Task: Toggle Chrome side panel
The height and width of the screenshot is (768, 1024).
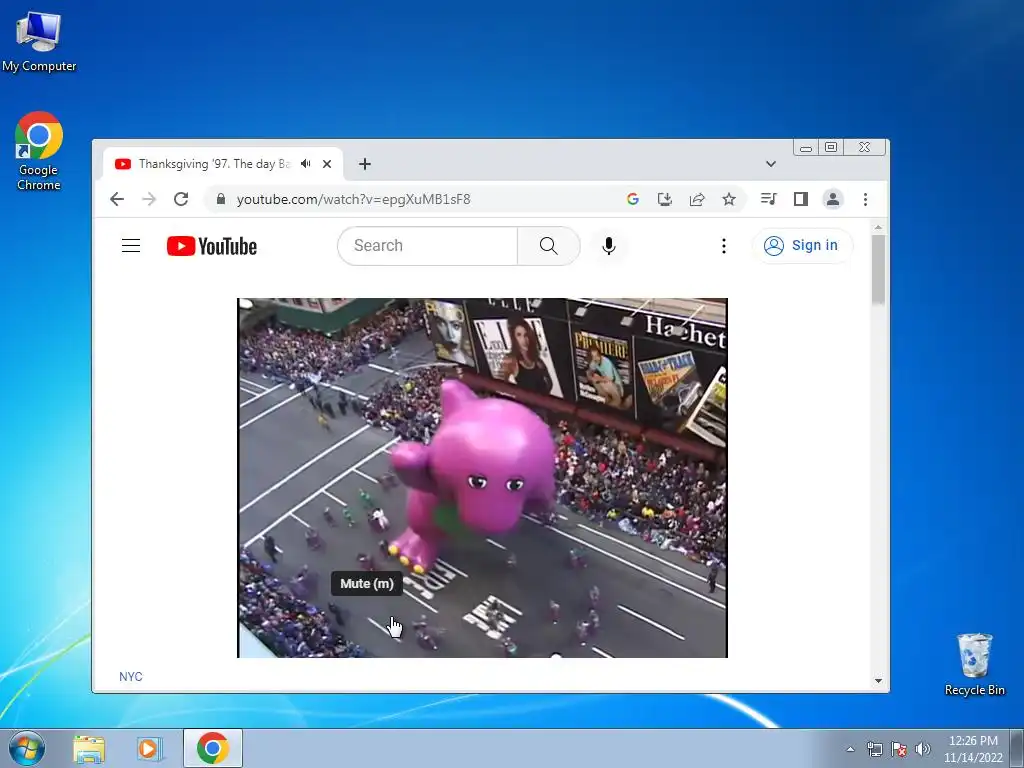Action: pyautogui.click(x=801, y=199)
